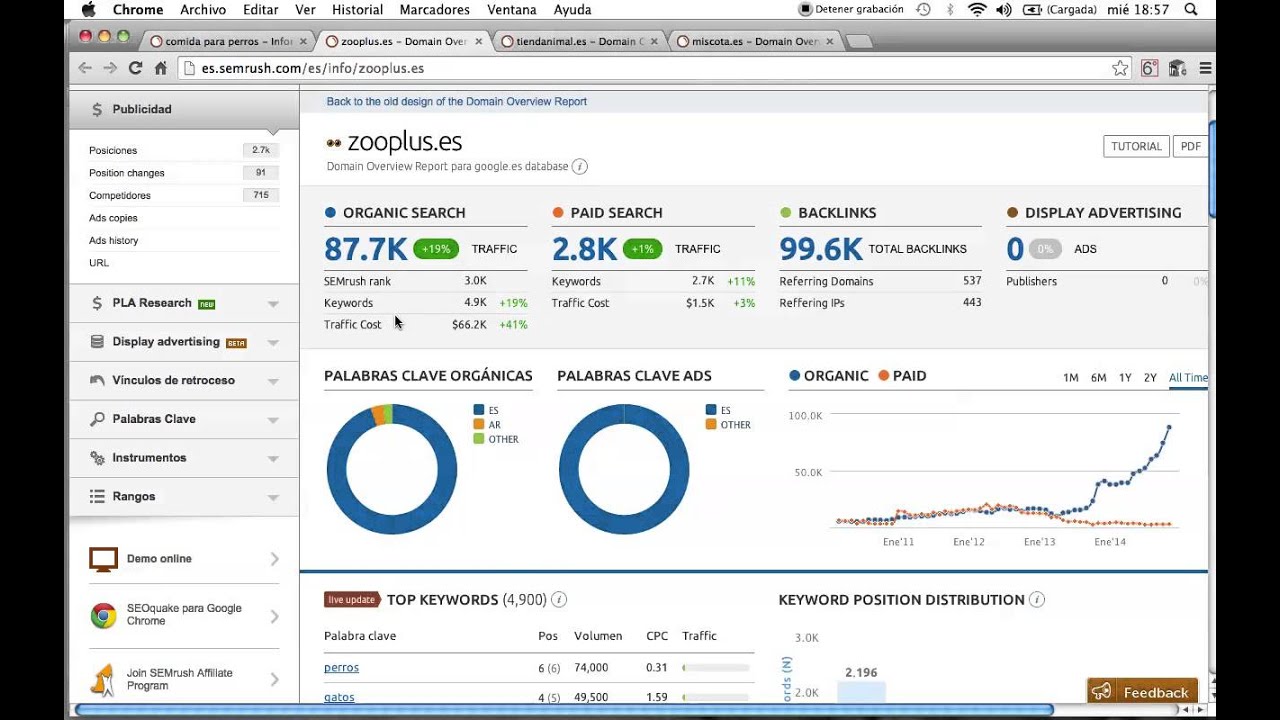The height and width of the screenshot is (720, 1280).
Task: Click the Chrome back arrow button
Action: click(x=85, y=68)
